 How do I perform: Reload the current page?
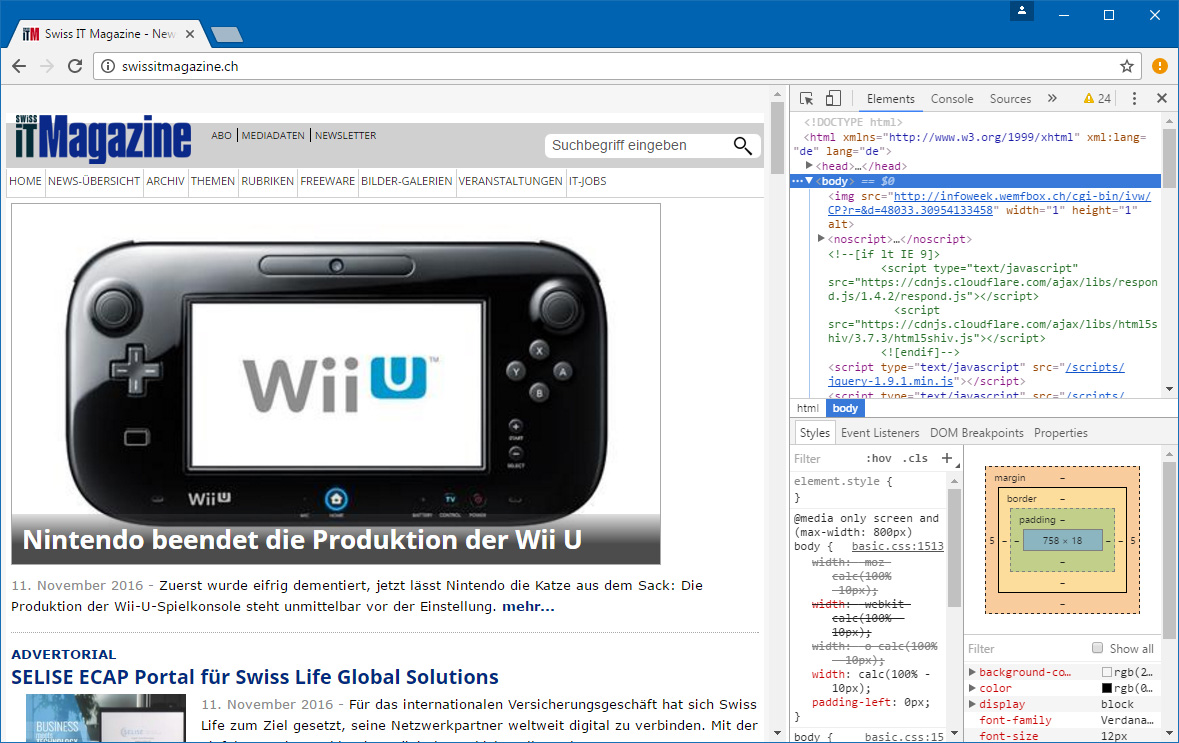pyautogui.click(x=74, y=66)
